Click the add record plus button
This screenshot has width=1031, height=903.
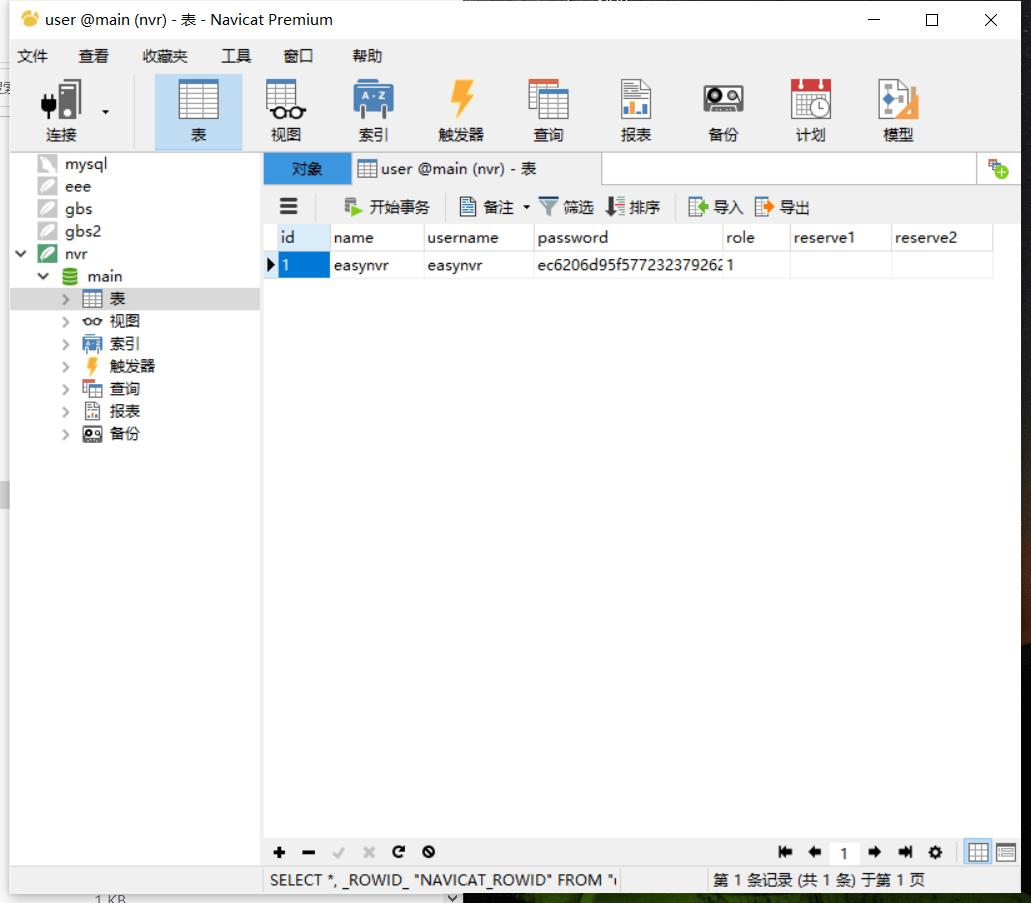[279, 852]
